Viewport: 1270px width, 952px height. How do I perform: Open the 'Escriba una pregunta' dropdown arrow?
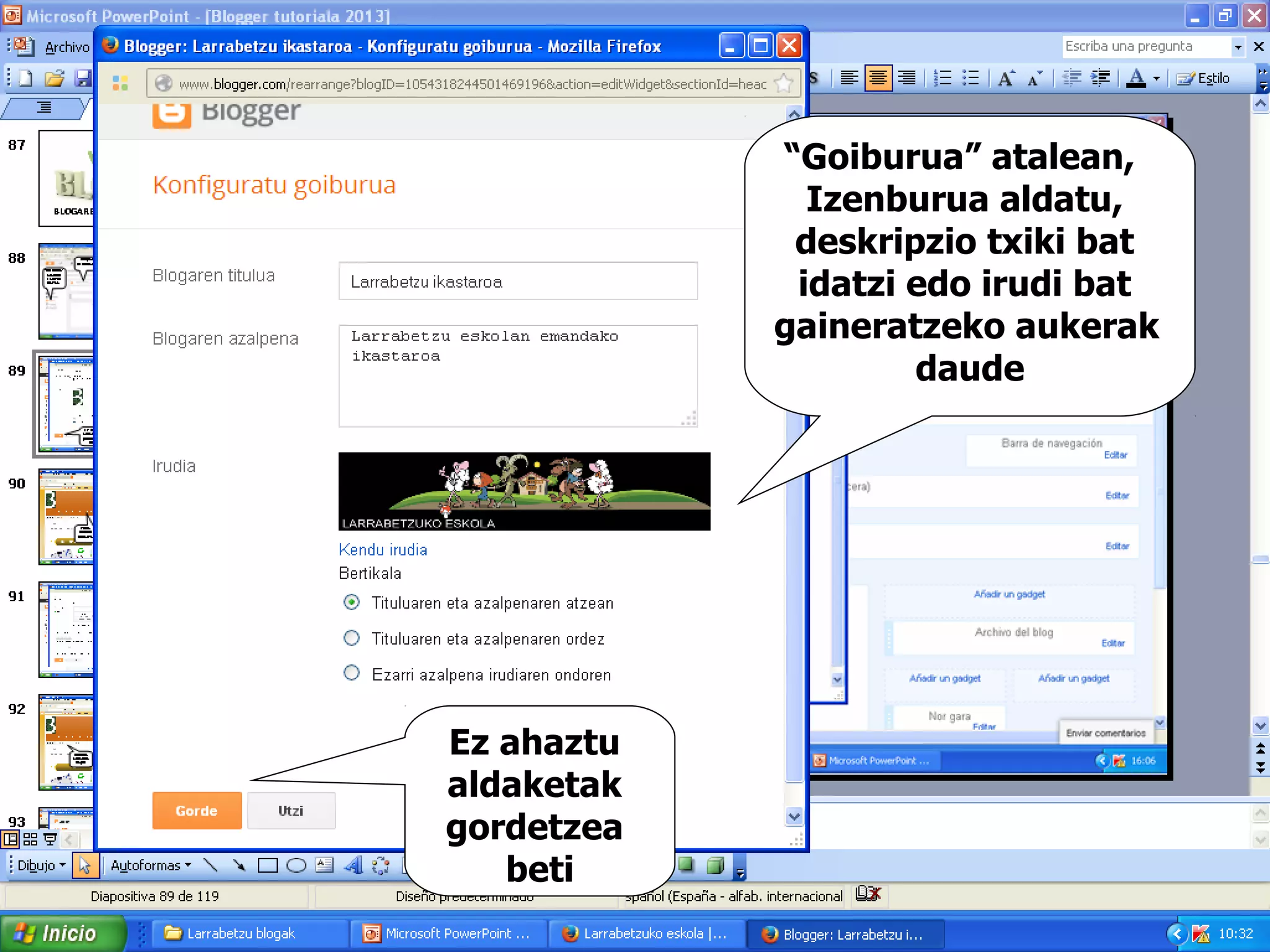[1238, 47]
